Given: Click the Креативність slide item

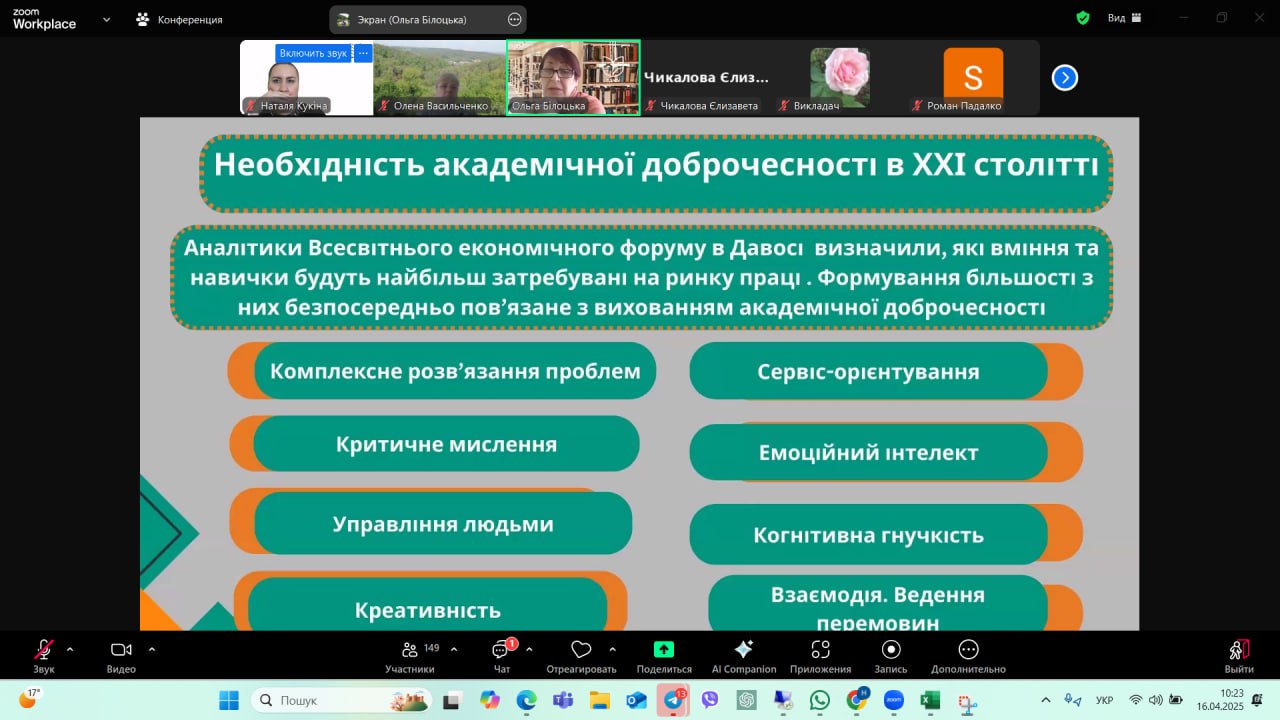Looking at the screenshot, I should (x=427, y=605).
